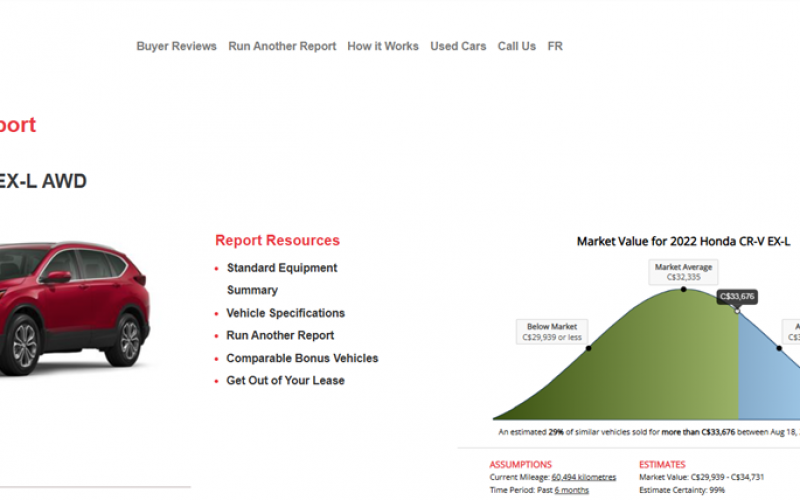Click the ESTIMATES heading
Viewport: 800px width, 500px height.
click(x=662, y=464)
